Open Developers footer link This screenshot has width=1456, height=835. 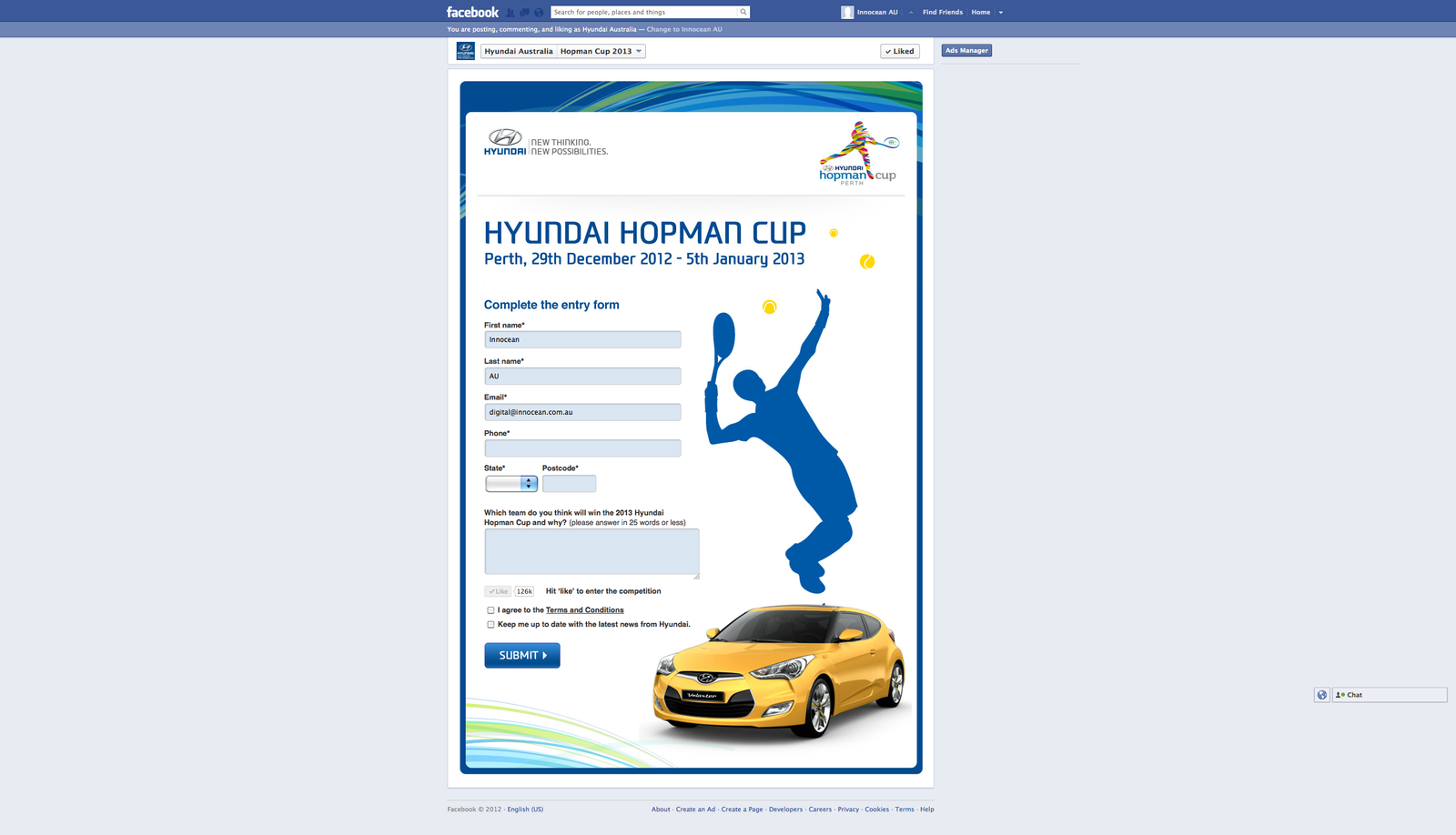tap(785, 810)
